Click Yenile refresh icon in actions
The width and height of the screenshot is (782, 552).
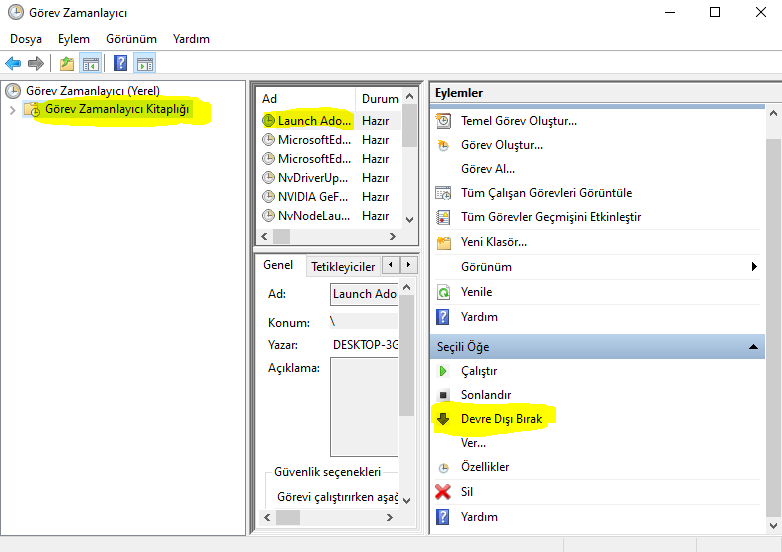(x=443, y=292)
